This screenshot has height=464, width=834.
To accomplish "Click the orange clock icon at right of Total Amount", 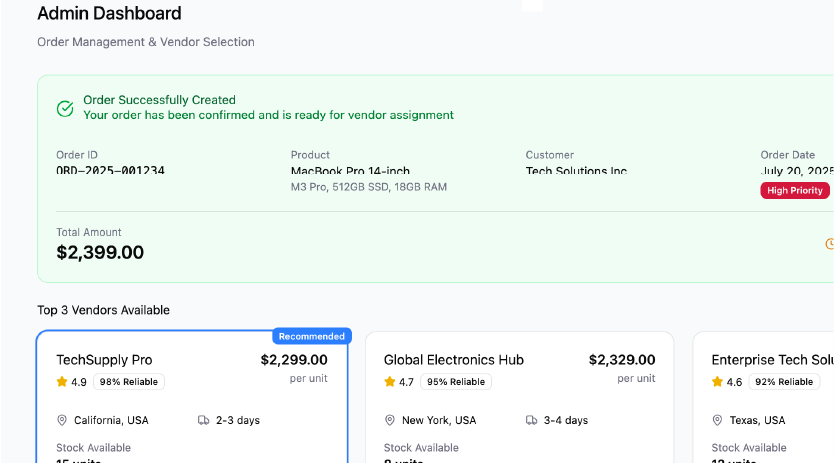I will [830, 244].
